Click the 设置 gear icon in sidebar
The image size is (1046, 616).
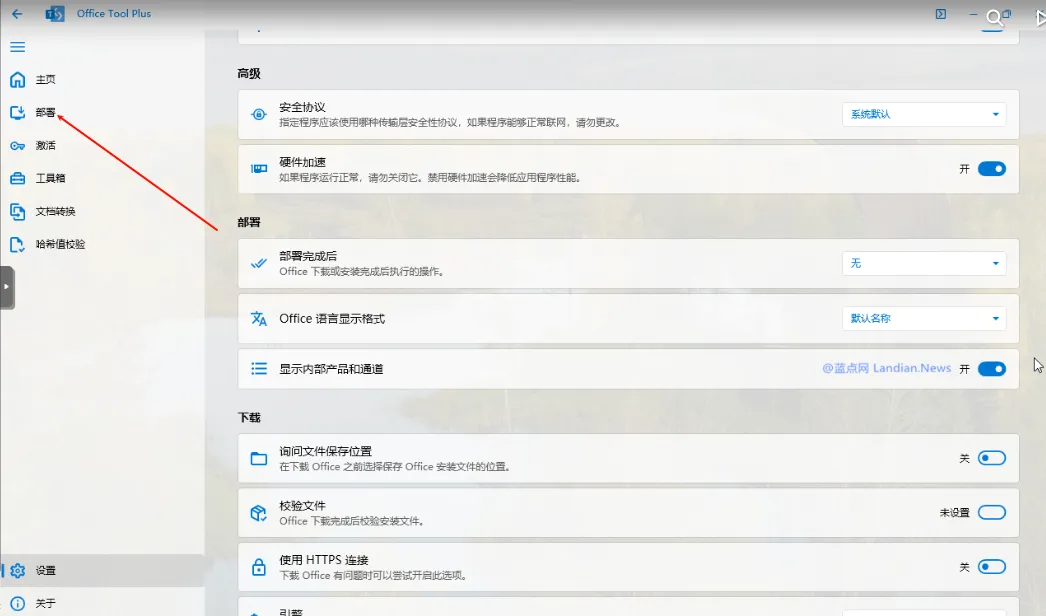click(x=17, y=571)
